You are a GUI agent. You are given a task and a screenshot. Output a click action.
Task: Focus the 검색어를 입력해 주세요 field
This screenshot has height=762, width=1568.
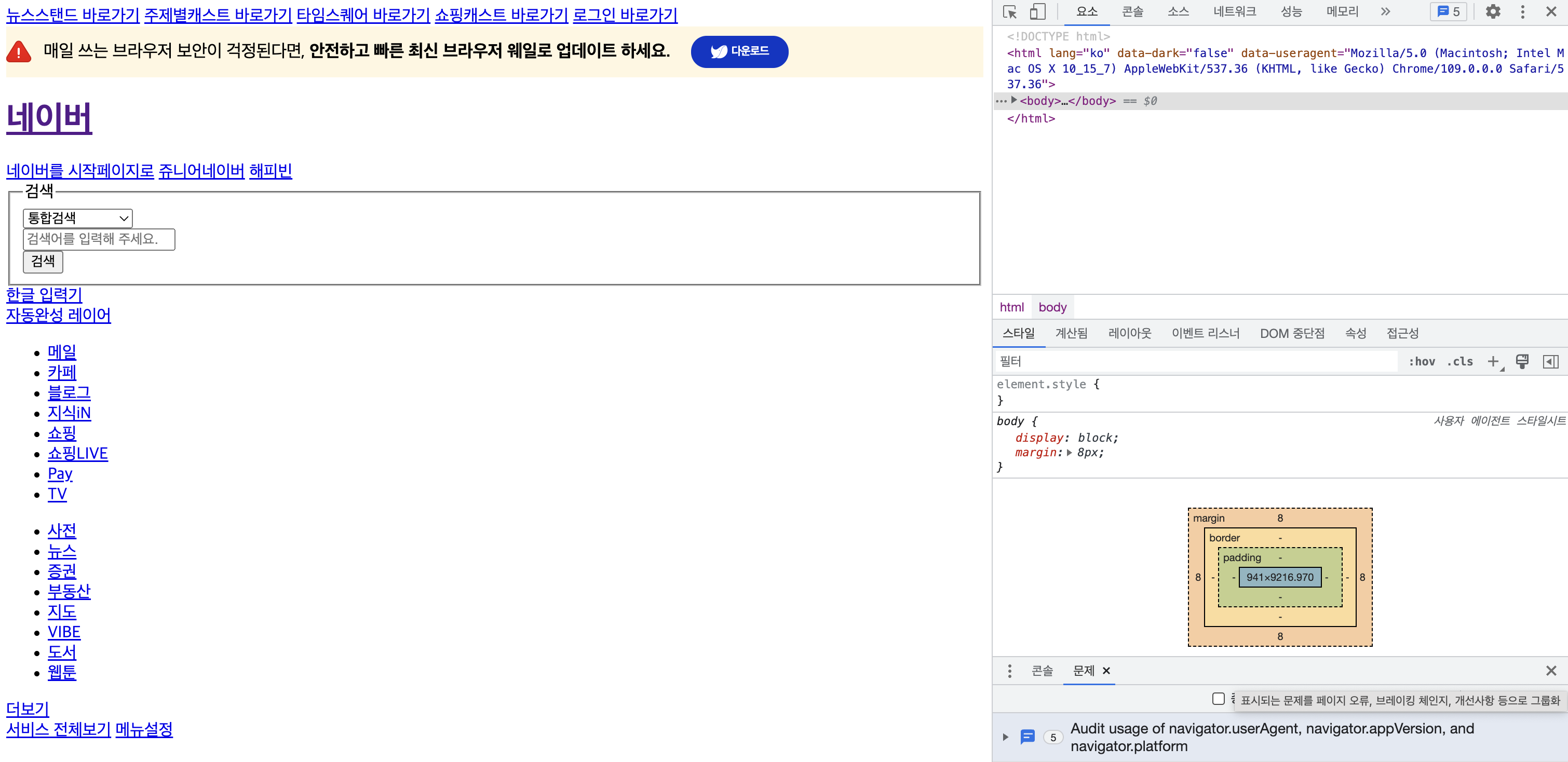99,239
